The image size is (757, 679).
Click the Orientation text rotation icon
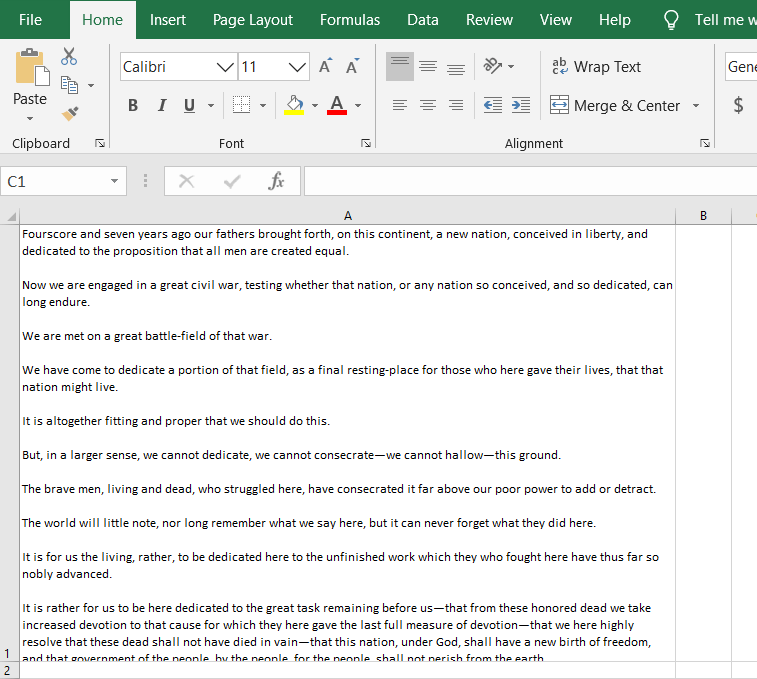[x=493, y=66]
